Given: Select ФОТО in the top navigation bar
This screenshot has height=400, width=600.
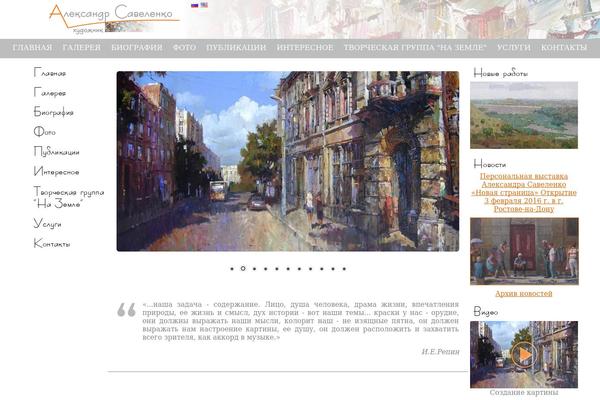Looking at the screenshot, I should click(184, 48).
